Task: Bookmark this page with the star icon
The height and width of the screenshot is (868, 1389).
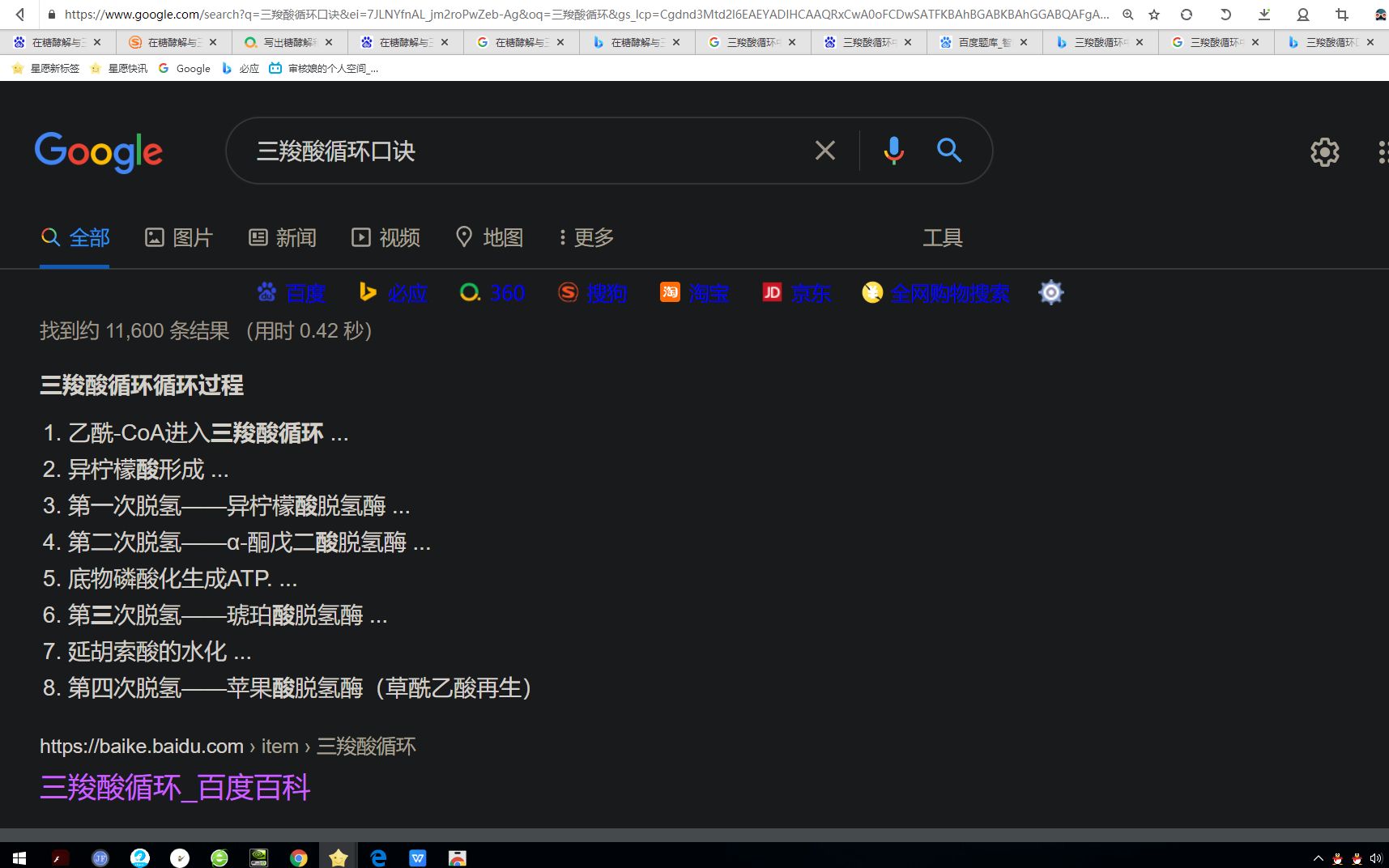Action: tap(1154, 15)
